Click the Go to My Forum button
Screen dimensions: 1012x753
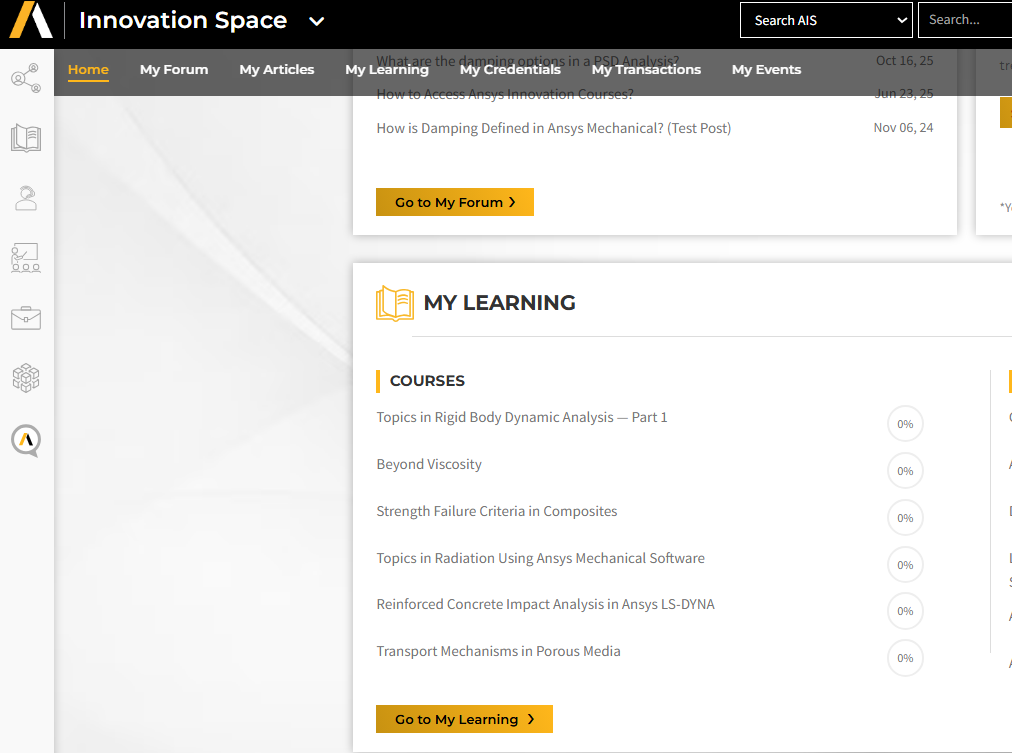coord(455,202)
